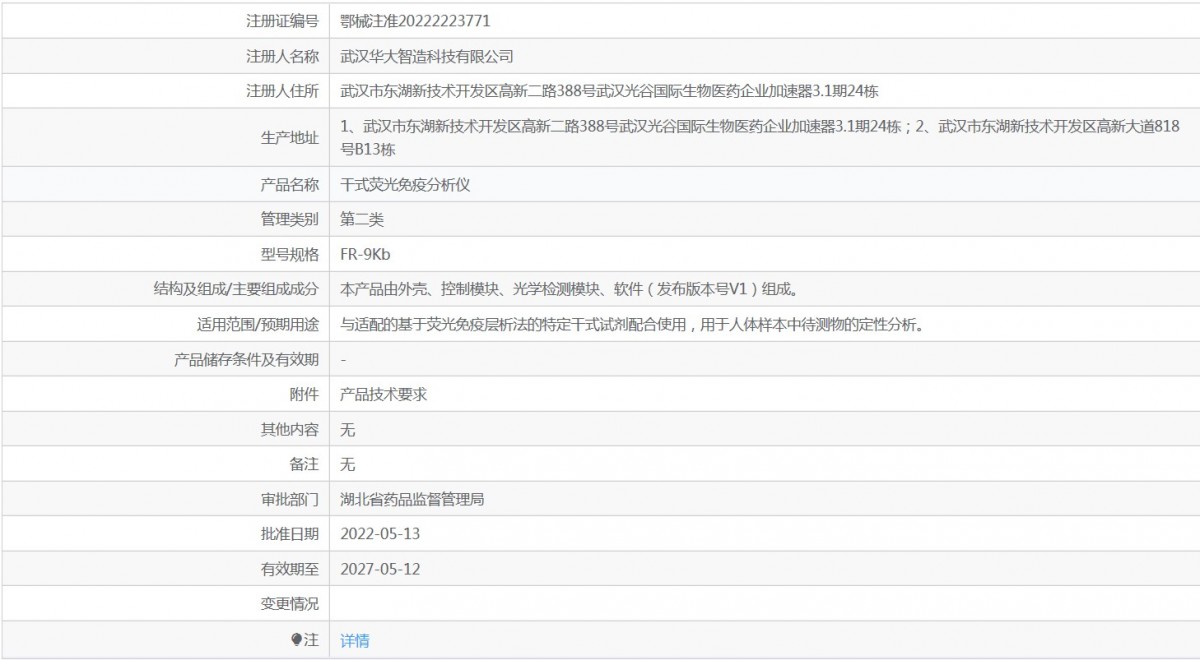Image resolution: width=1200 pixels, height=660 pixels.
Task: Click the 产品名称 label
Action: (290, 184)
